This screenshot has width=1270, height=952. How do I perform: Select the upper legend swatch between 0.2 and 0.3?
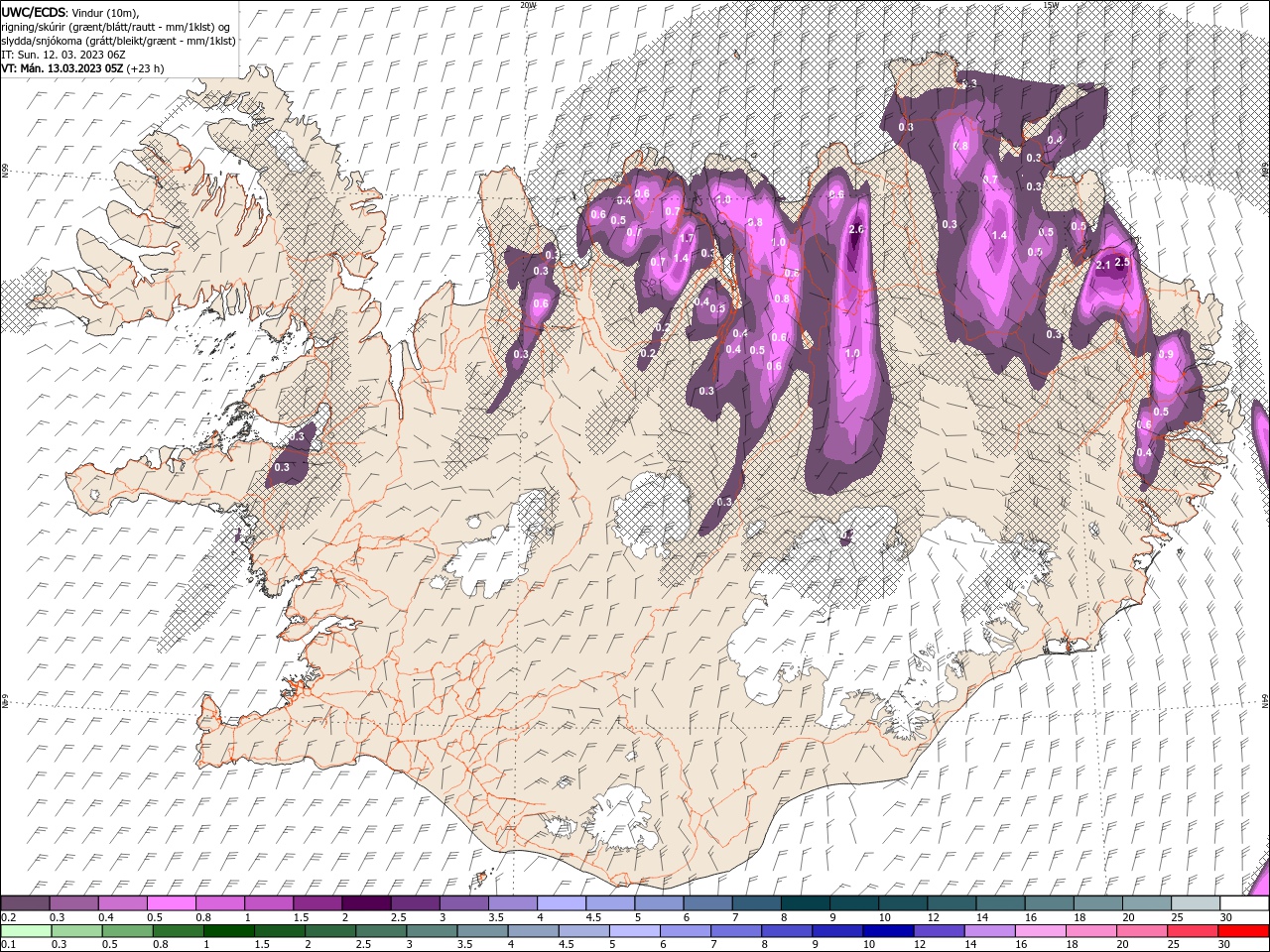tap(25, 903)
